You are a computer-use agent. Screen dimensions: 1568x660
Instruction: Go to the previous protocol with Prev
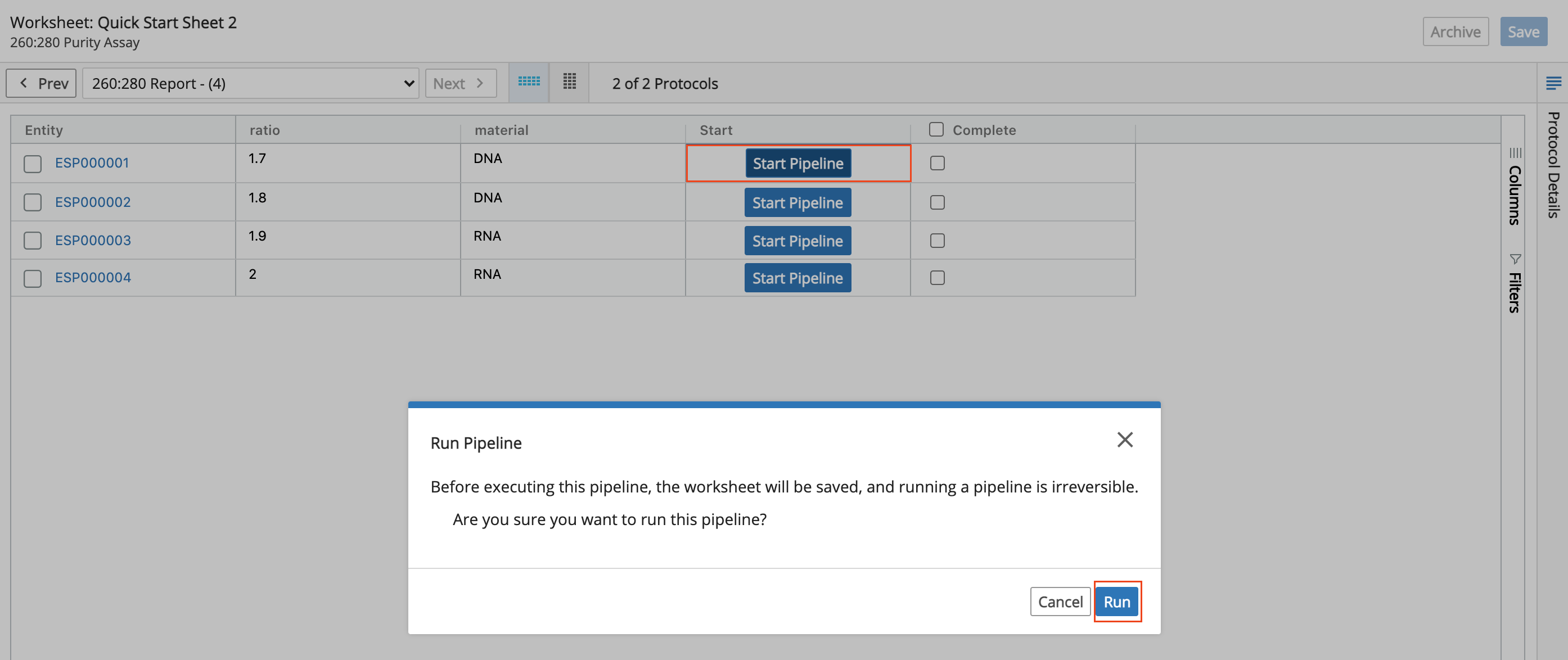coord(42,83)
